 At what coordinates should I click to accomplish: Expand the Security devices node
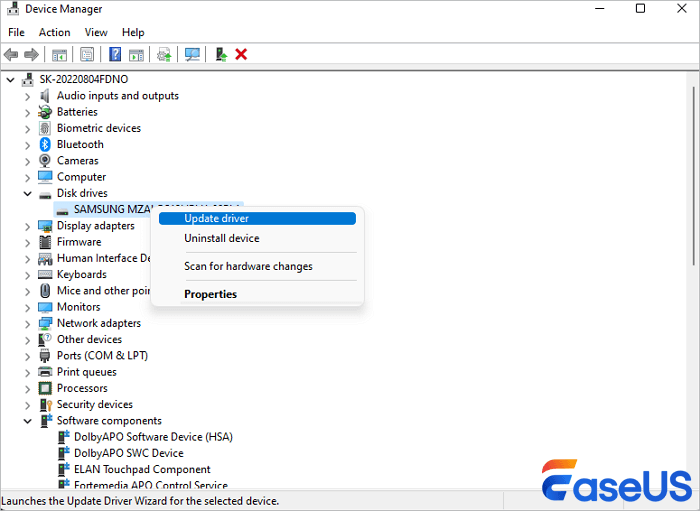[x=28, y=405]
